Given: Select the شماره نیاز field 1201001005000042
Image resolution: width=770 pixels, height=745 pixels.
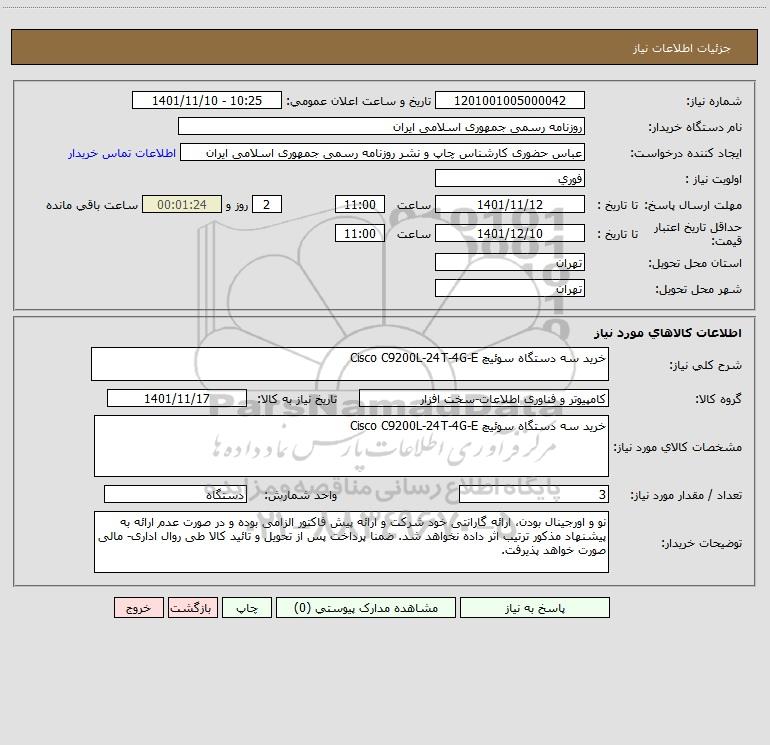Looking at the screenshot, I should pos(510,100).
